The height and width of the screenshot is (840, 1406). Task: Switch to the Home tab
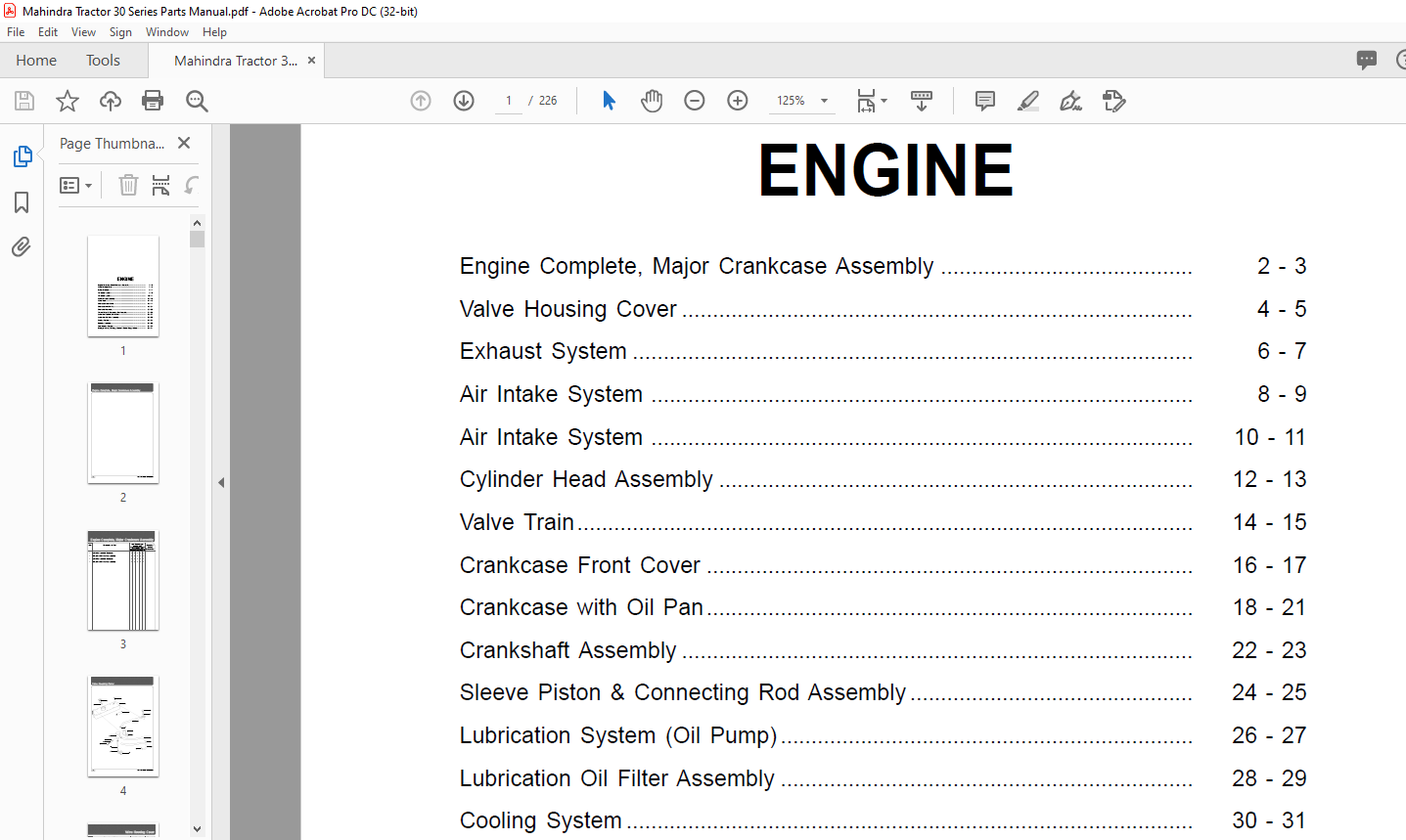tap(36, 61)
